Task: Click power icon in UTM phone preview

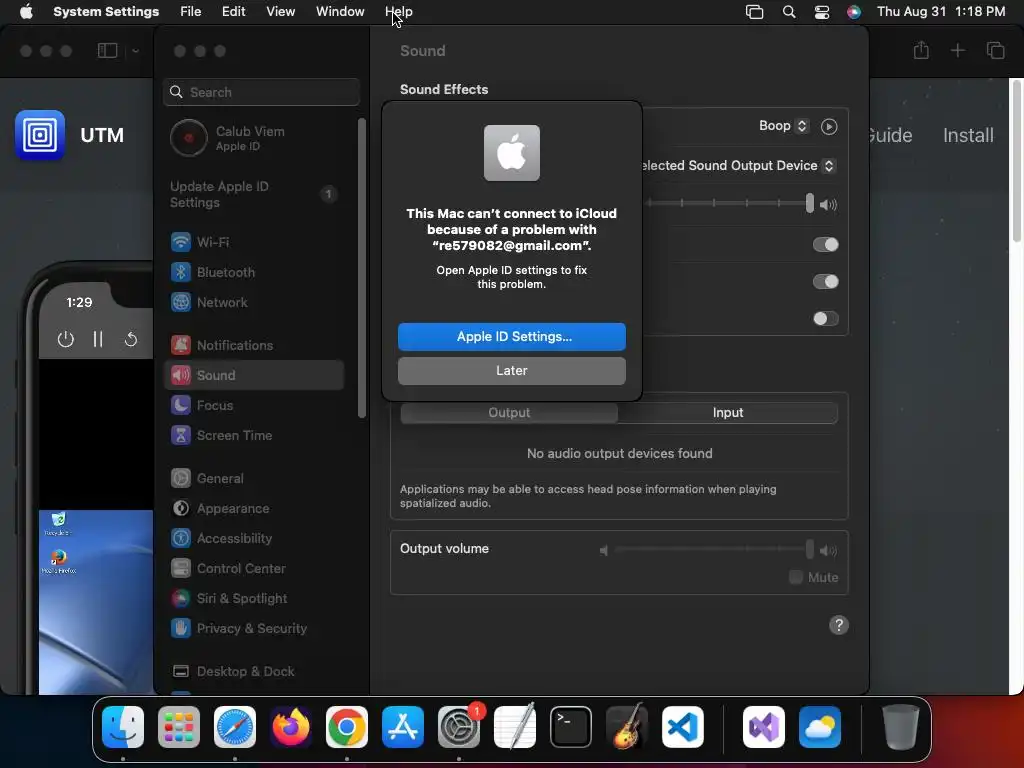Action: (x=65, y=339)
